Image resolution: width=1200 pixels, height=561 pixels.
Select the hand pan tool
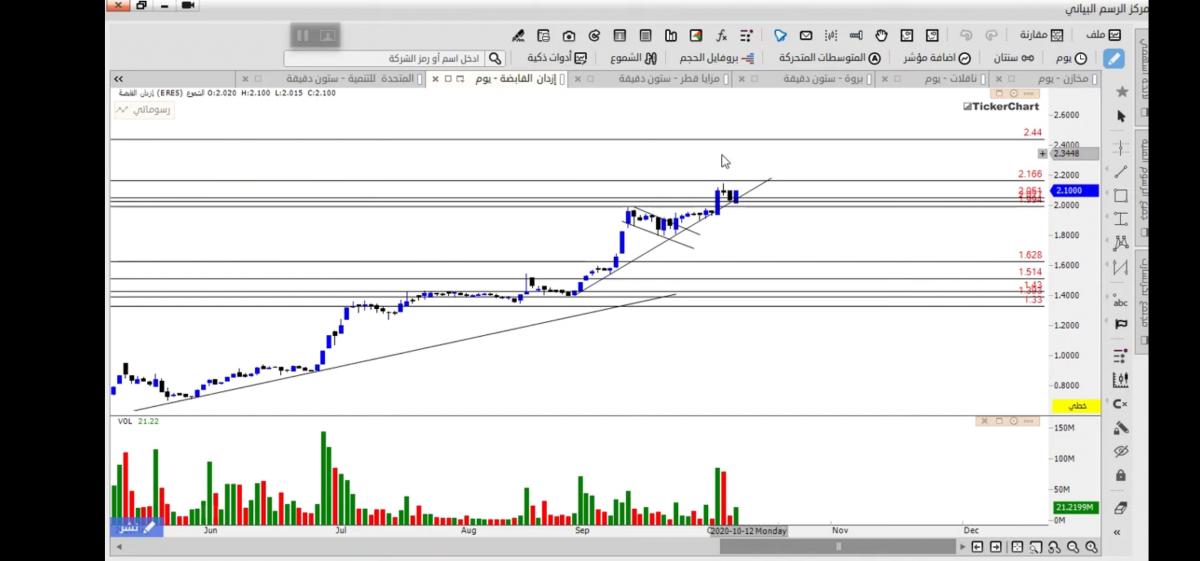[x=881, y=35]
